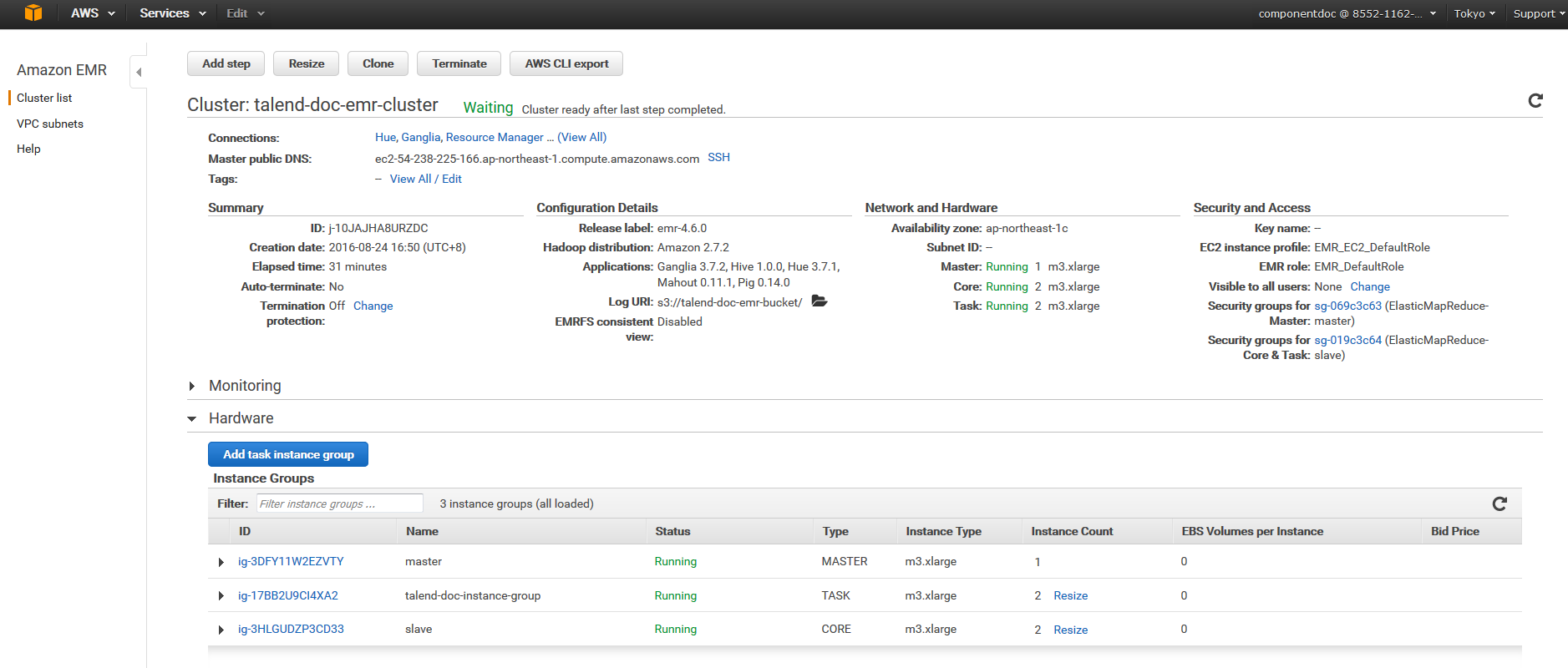Go to VPC subnets in sidebar
Screen dimensions: 1568x668
click(x=50, y=124)
